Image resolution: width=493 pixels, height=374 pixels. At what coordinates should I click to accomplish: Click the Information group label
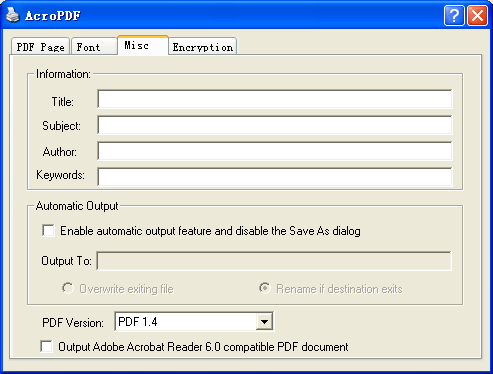63,74
